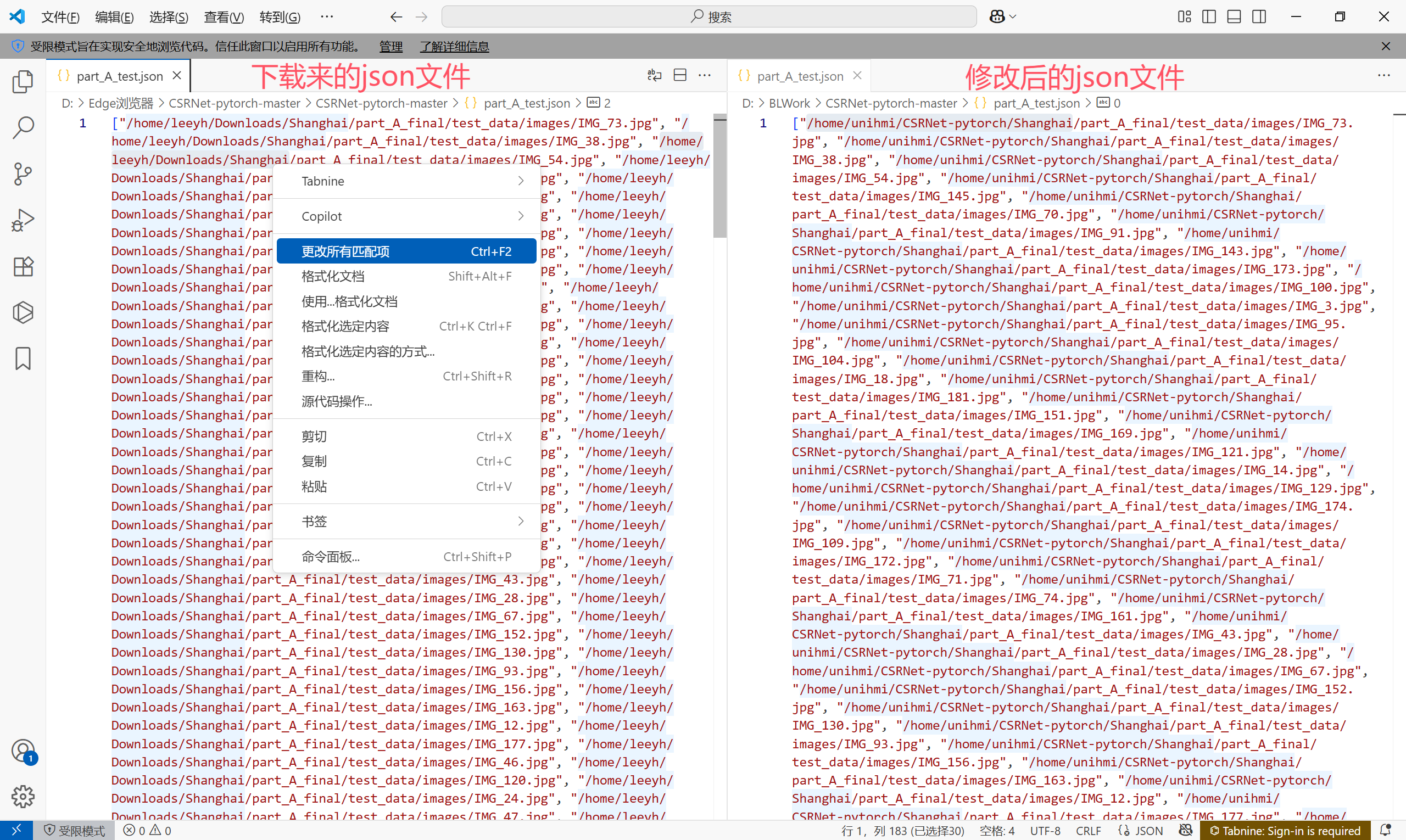The width and height of the screenshot is (1406, 840).
Task: Click the 搜索 search box at the top
Action: (x=709, y=16)
